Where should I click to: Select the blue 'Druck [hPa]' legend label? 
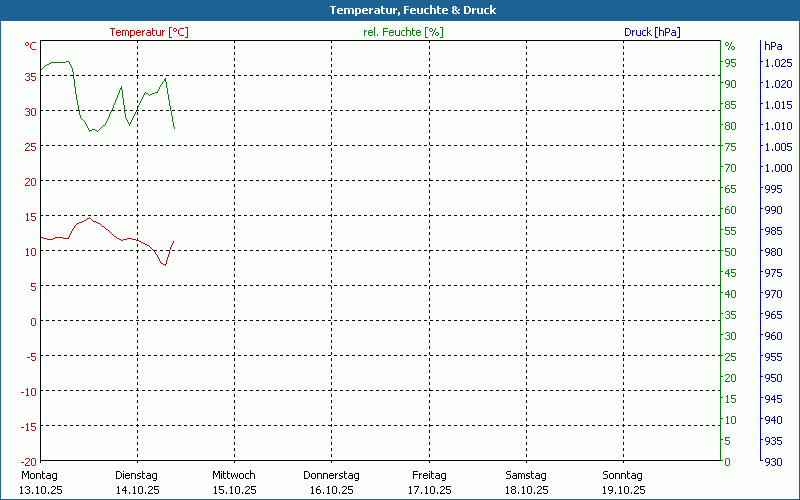652,32
